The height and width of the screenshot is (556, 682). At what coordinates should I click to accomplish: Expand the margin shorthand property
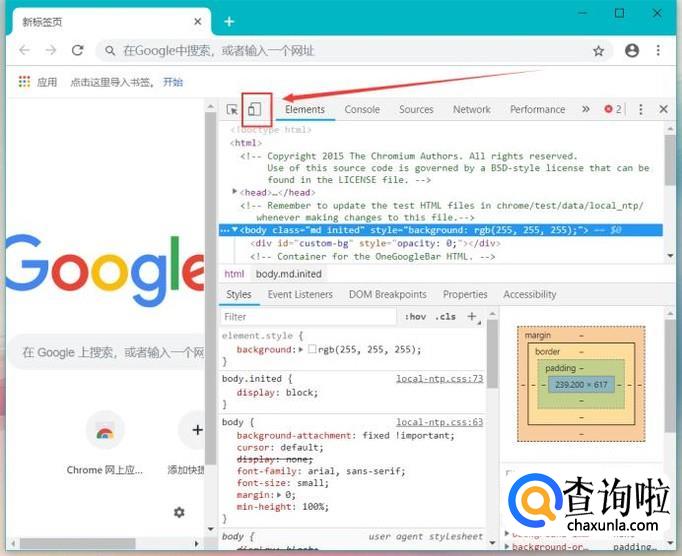[279, 495]
